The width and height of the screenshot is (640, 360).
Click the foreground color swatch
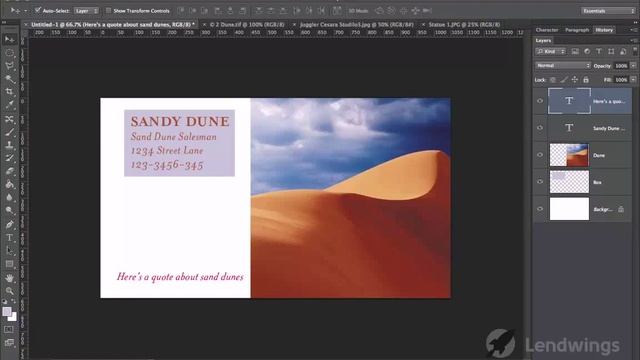[x=7, y=311]
